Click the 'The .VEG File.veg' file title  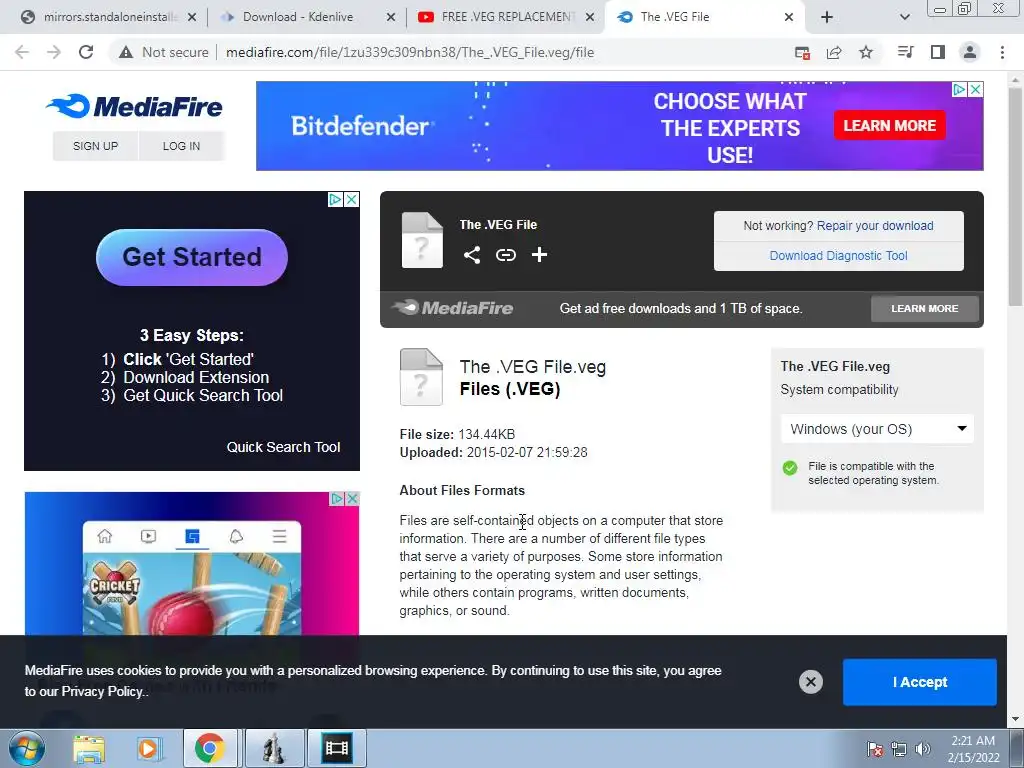pyautogui.click(x=533, y=367)
